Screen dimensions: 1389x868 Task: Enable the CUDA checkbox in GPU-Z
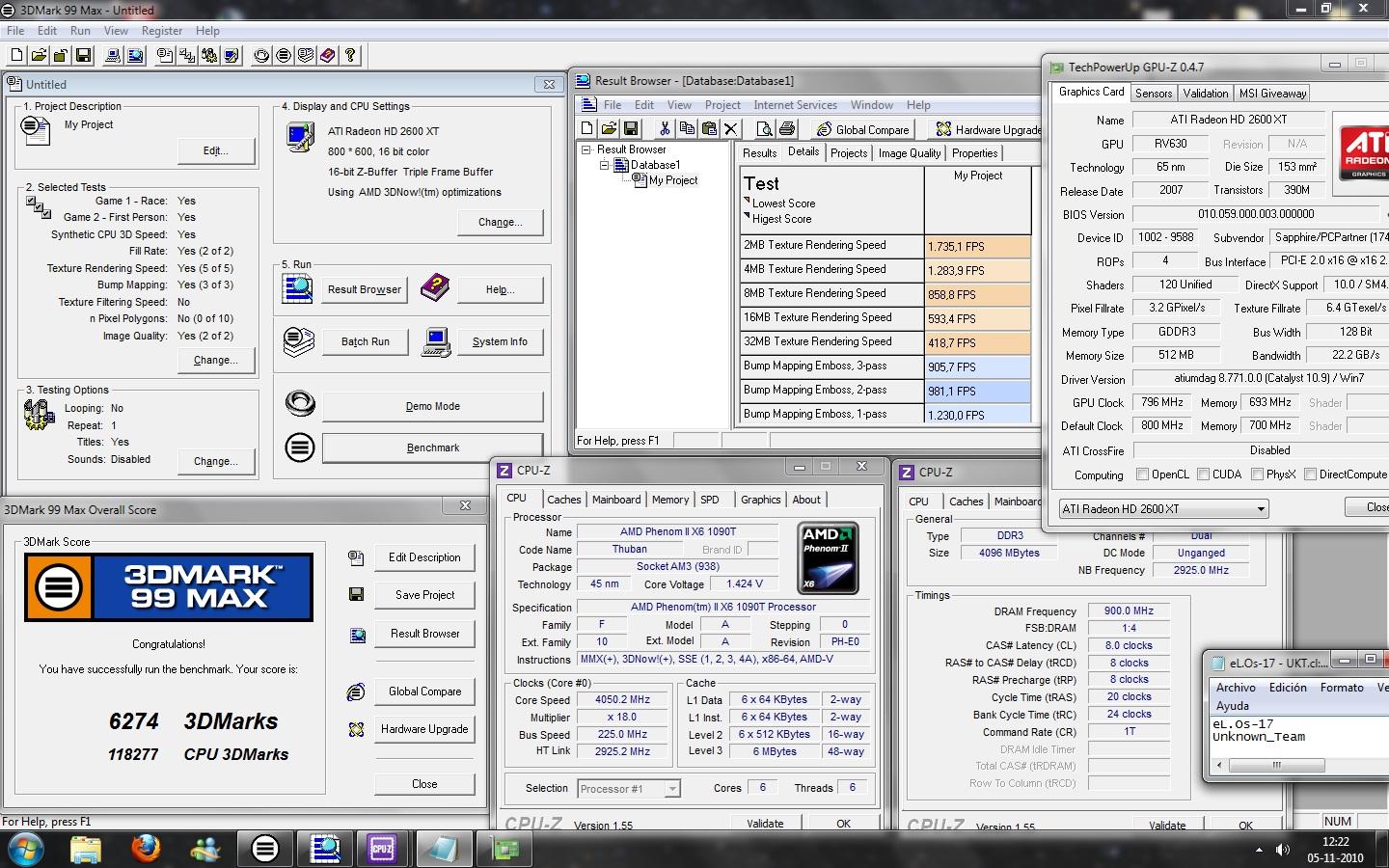(1204, 475)
